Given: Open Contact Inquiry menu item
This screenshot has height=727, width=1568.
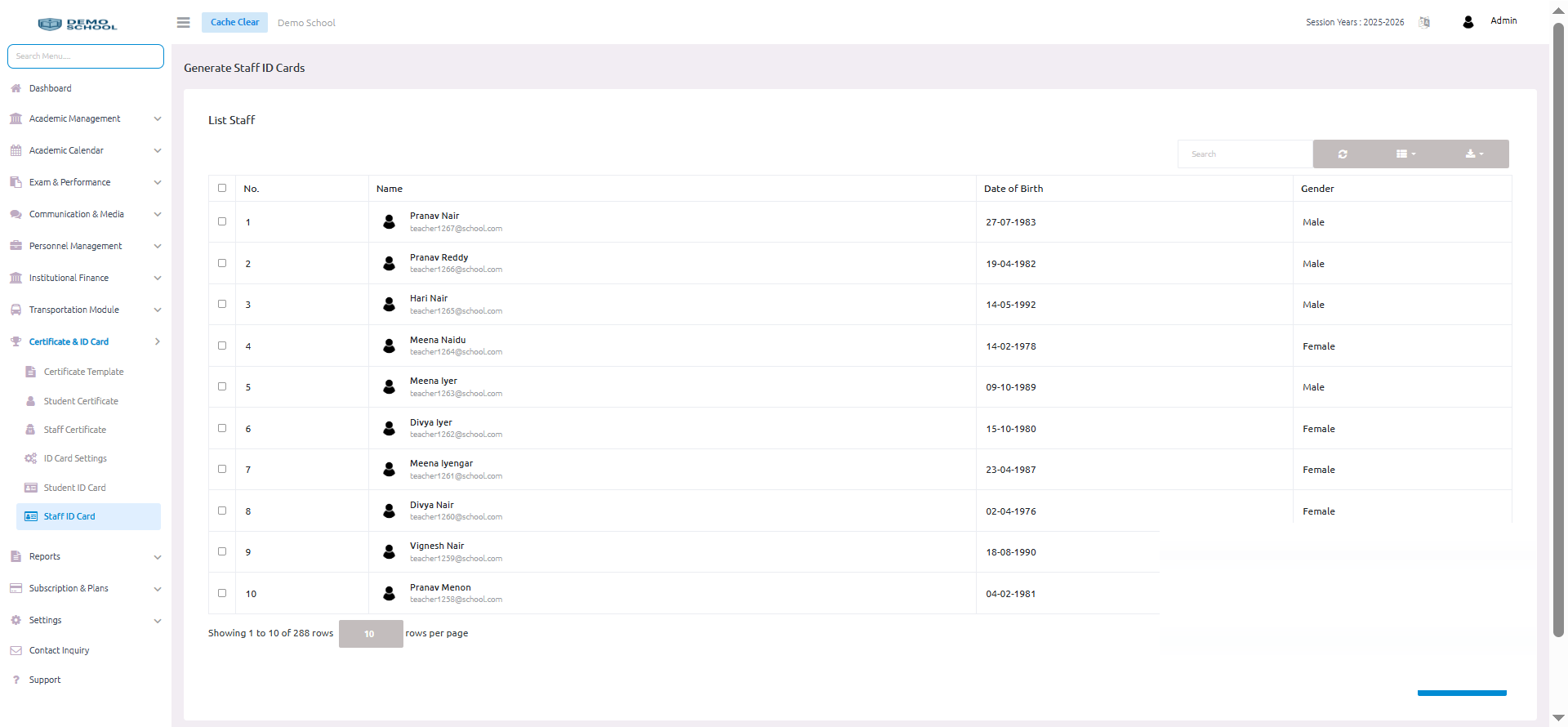Looking at the screenshot, I should click(59, 650).
